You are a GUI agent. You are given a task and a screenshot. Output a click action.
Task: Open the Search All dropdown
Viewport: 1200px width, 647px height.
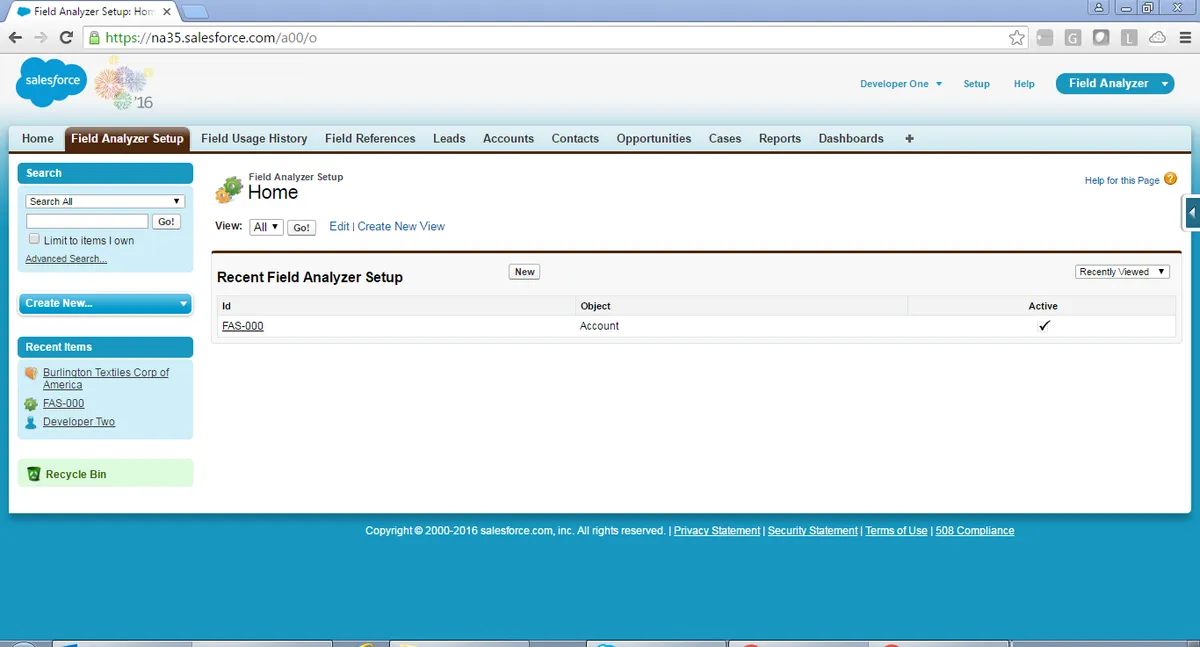point(105,201)
